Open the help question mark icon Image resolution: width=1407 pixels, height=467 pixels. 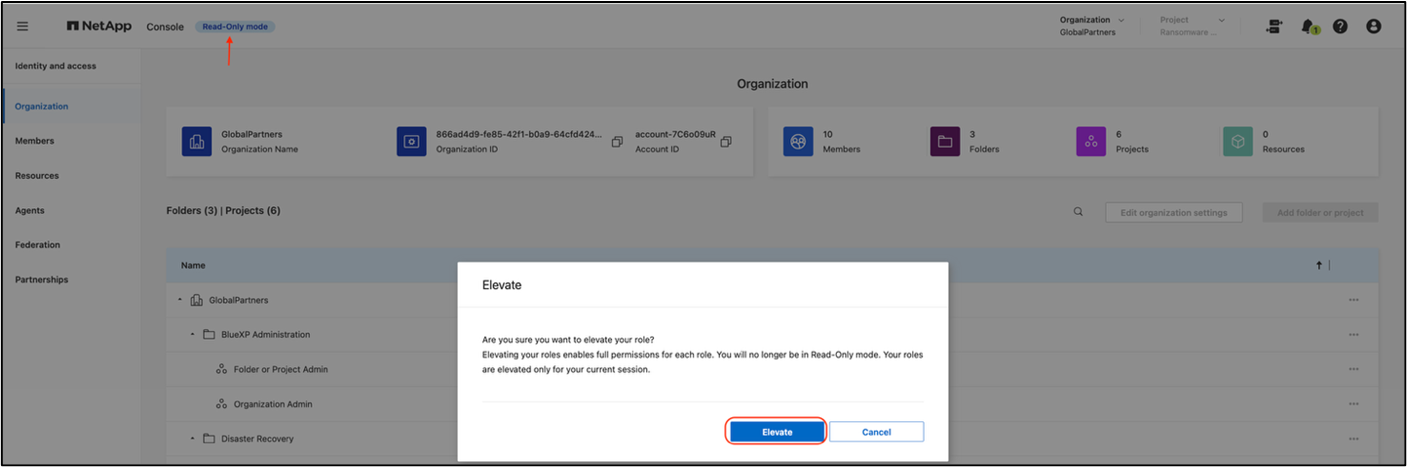(1340, 27)
